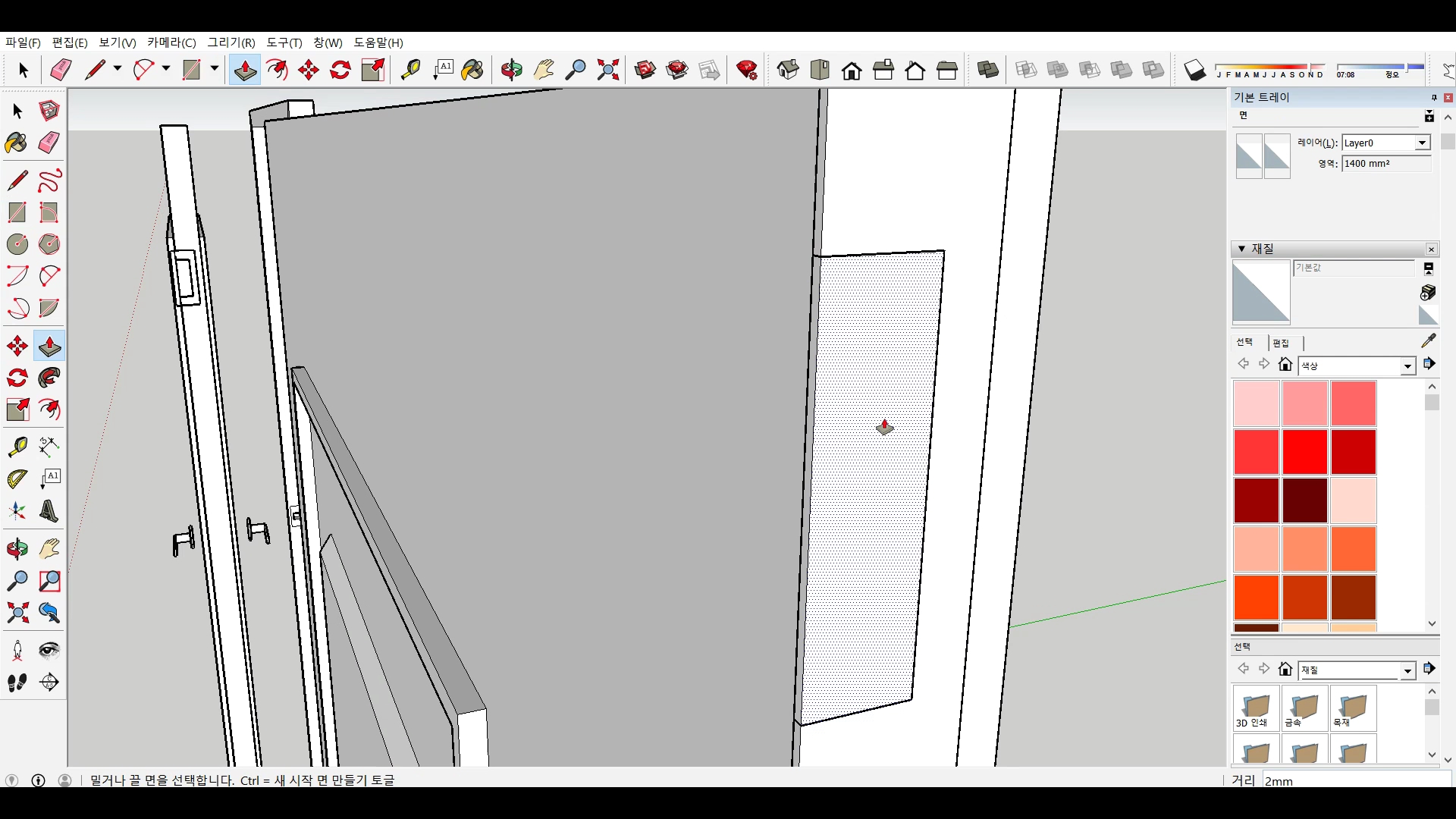Viewport: 1456px width, 819px height.
Task: Choose the Protractor tool in the left toolbar
Action: (x=17, y=479)
